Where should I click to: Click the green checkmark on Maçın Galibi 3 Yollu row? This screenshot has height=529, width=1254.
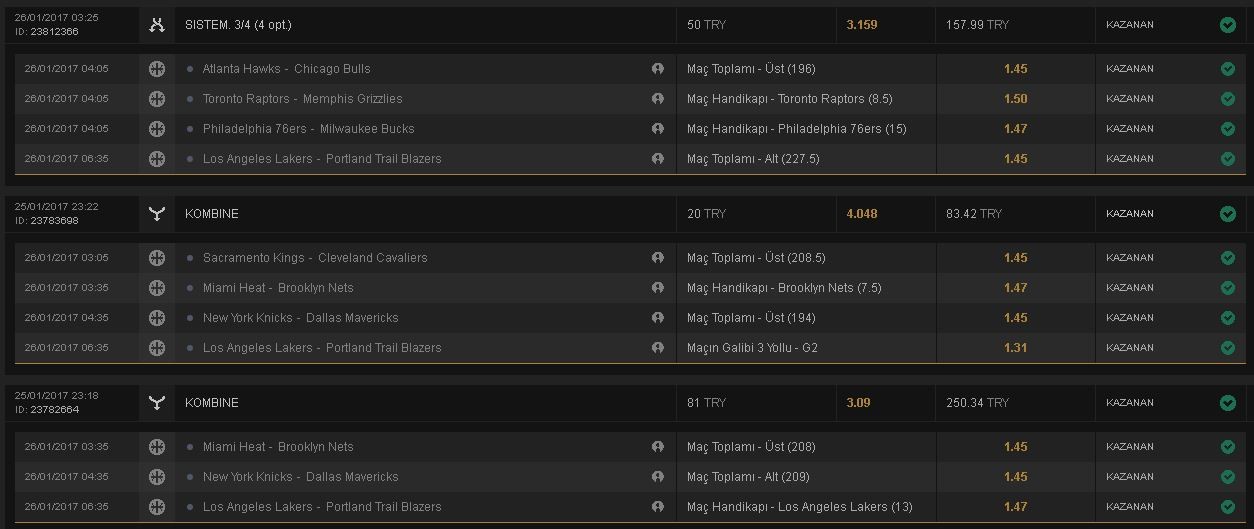click(x=1228, y=348)
